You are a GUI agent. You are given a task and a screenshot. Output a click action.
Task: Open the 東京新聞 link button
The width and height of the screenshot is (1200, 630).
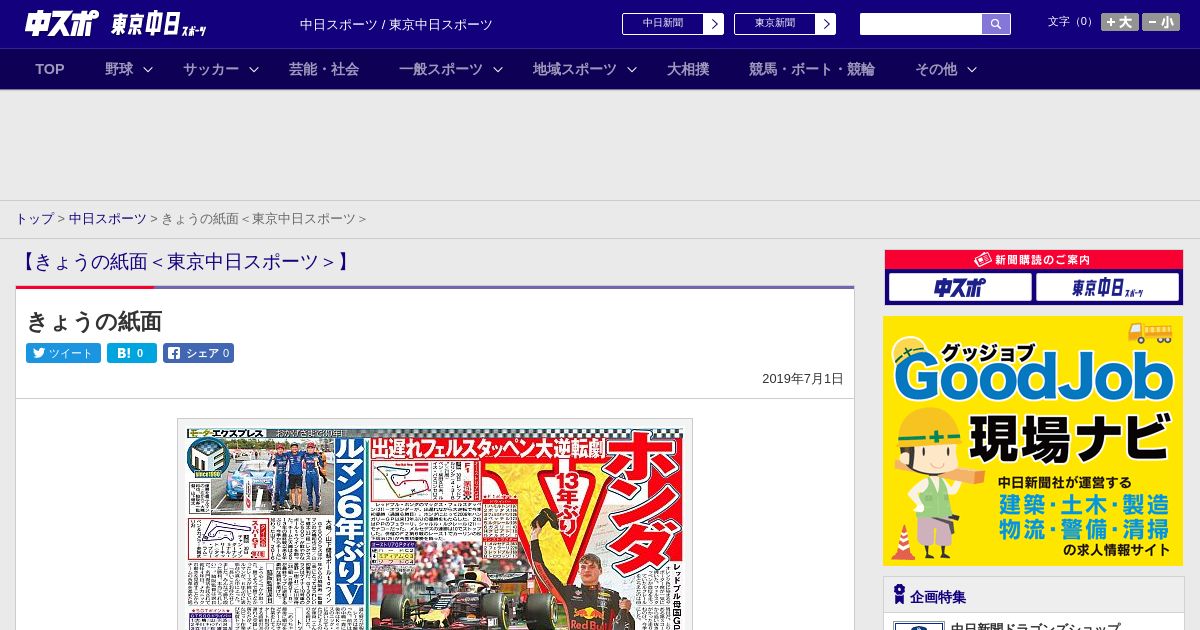click(775, 24)
